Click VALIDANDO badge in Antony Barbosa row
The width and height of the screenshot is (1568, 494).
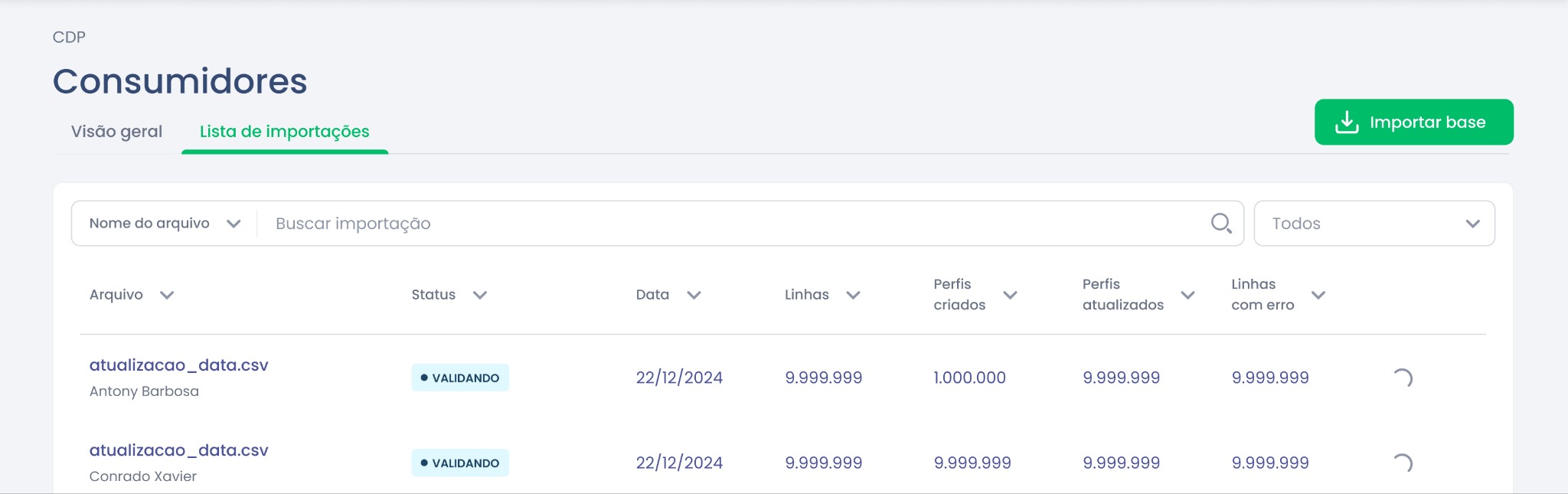tap(460, 378)
